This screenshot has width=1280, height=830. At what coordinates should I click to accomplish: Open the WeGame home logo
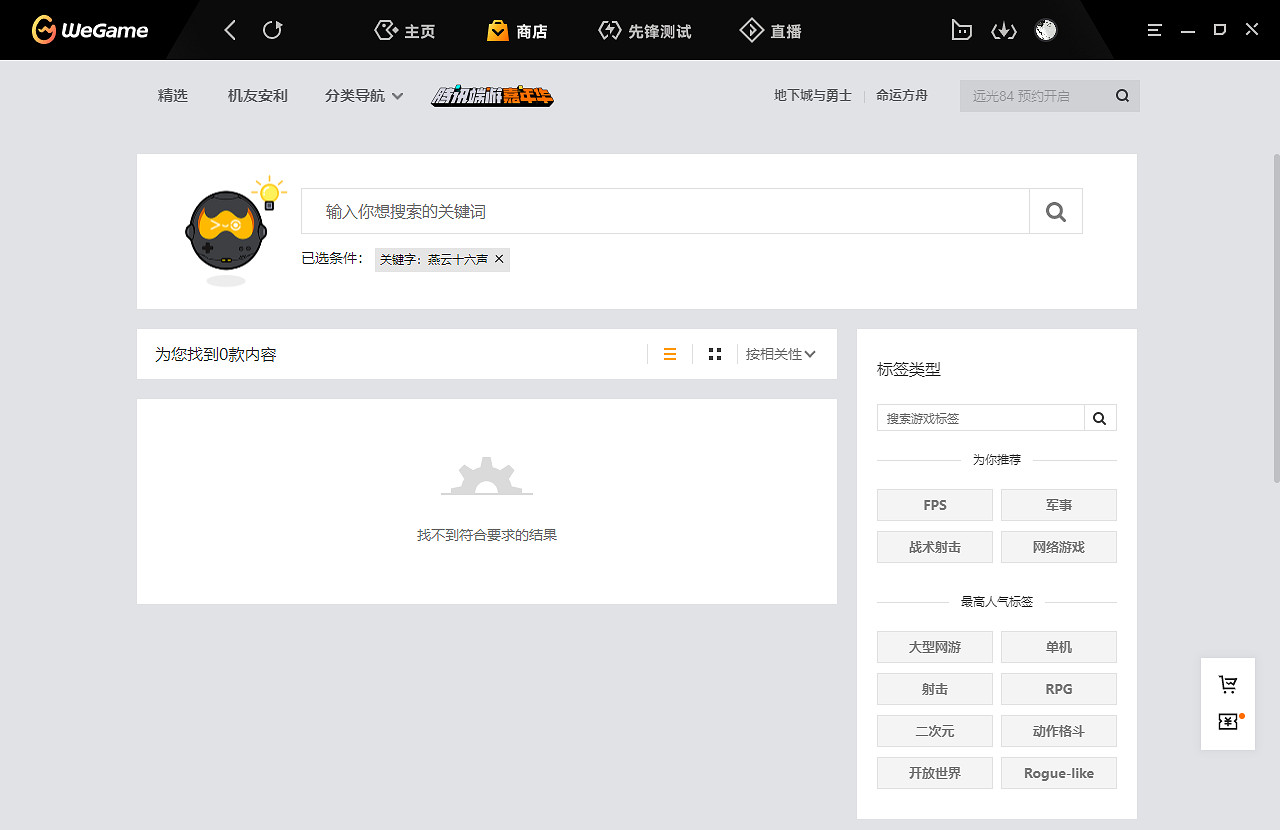tap(88, 30)
